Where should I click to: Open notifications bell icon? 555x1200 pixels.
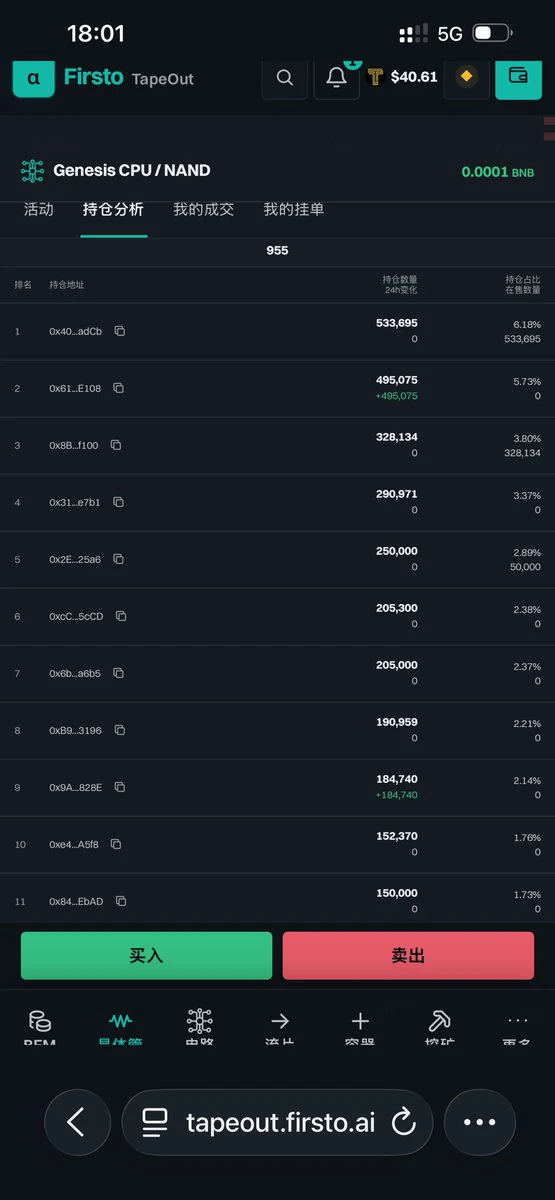pyautogui.click(x=336, y=77)
